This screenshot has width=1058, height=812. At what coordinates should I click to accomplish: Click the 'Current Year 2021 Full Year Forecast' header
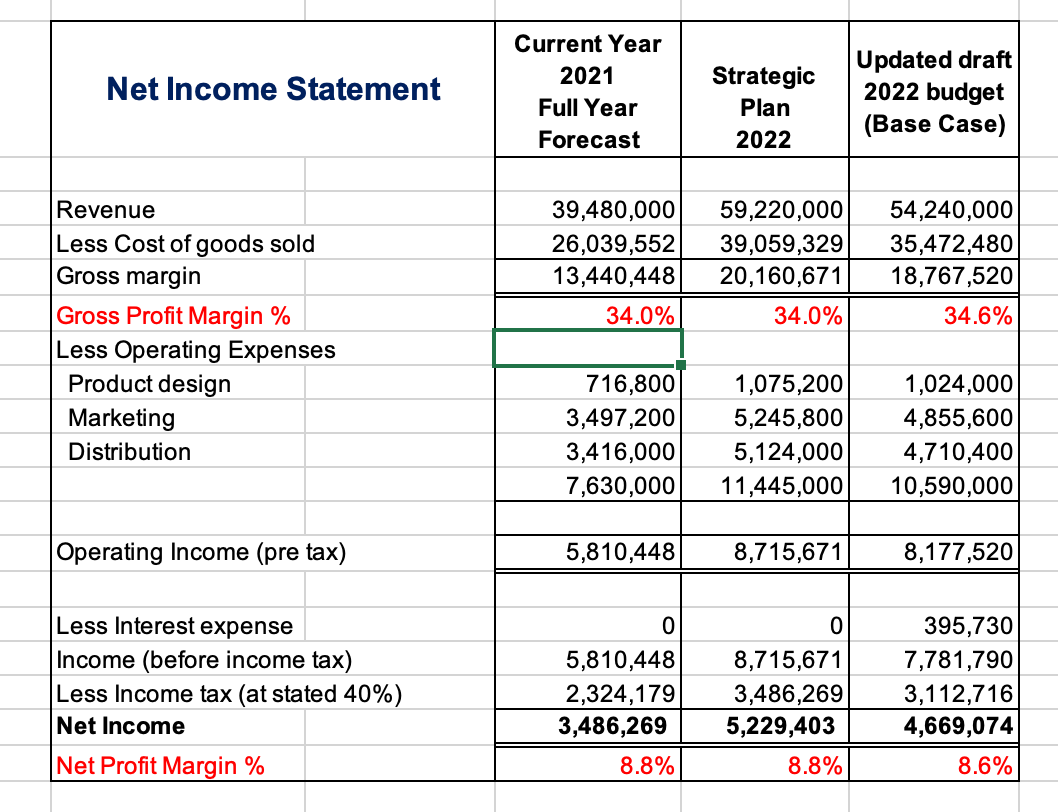click(x=588, y=91)
